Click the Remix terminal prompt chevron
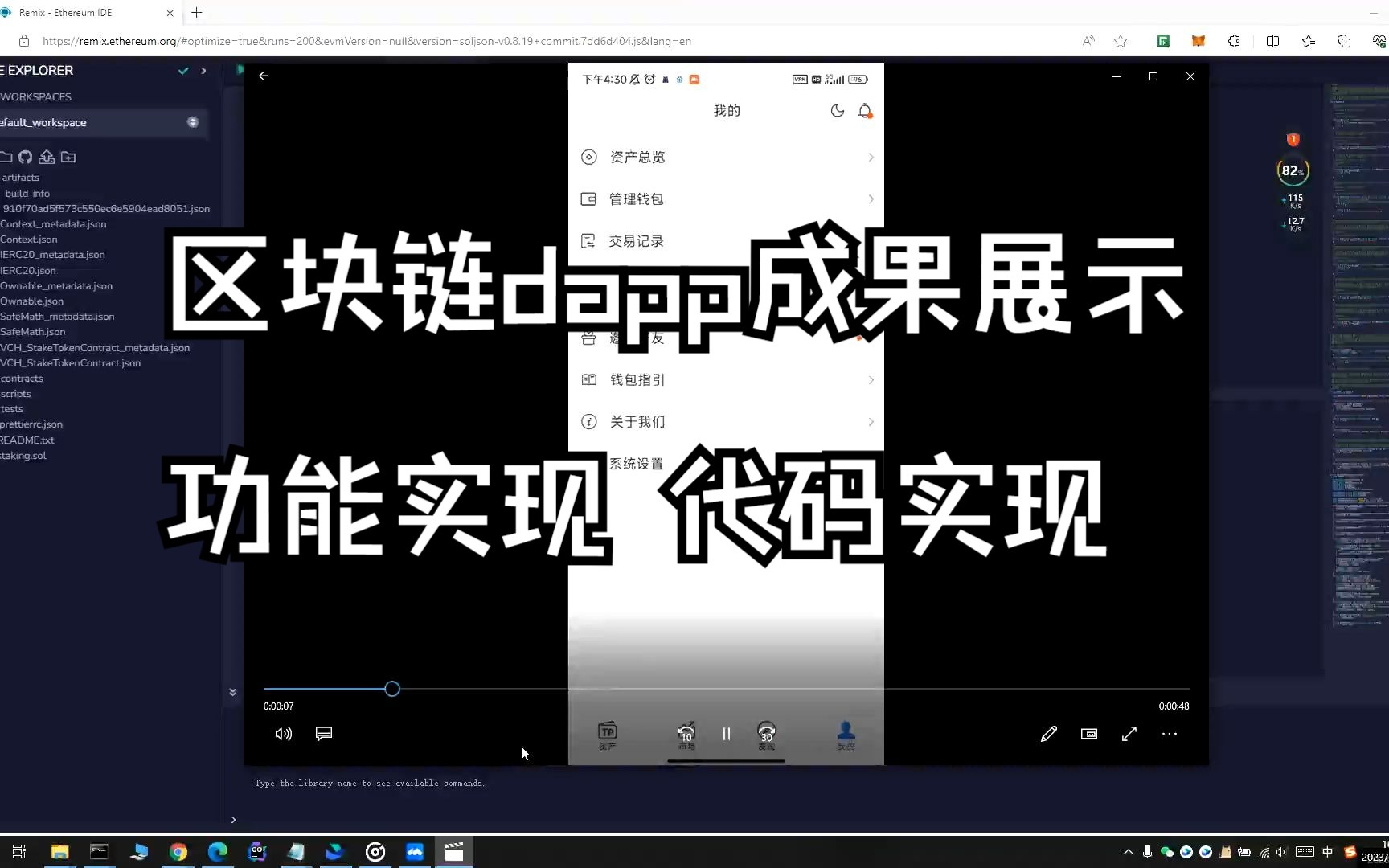Image resolution: width=1389 pixels, height=868 pixels. click(x=233, y=820)
